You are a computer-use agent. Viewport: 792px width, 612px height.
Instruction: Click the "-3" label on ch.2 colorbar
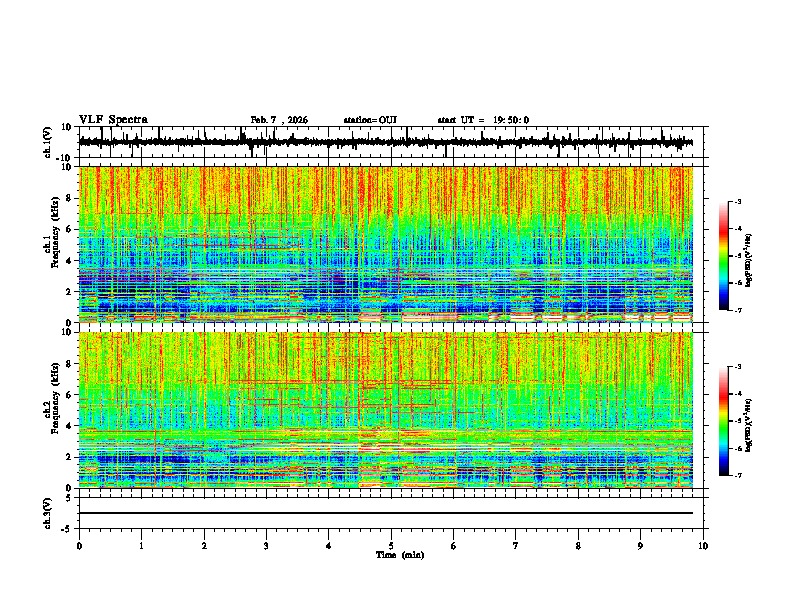[738, 367]
